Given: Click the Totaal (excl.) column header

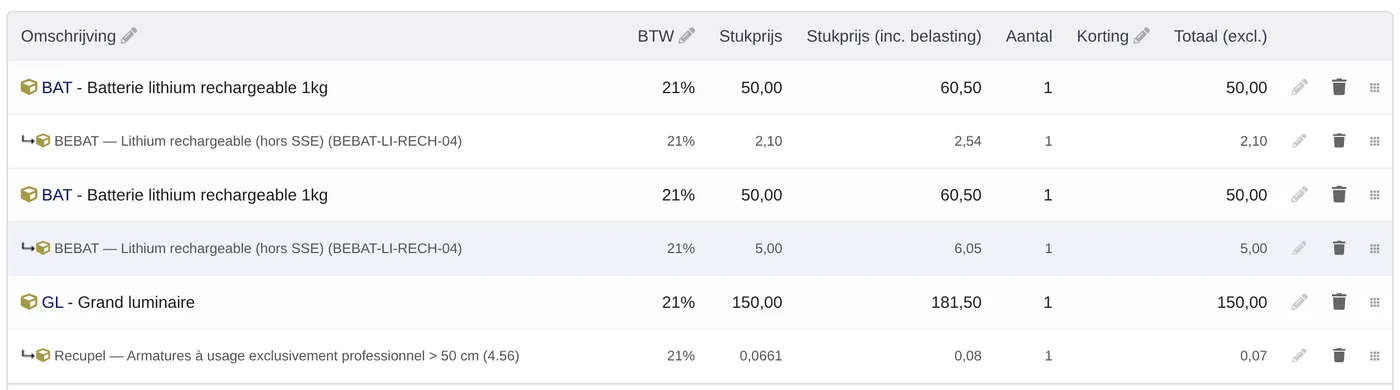Looking at the screenshot, I should click(x=1220, y=36).
